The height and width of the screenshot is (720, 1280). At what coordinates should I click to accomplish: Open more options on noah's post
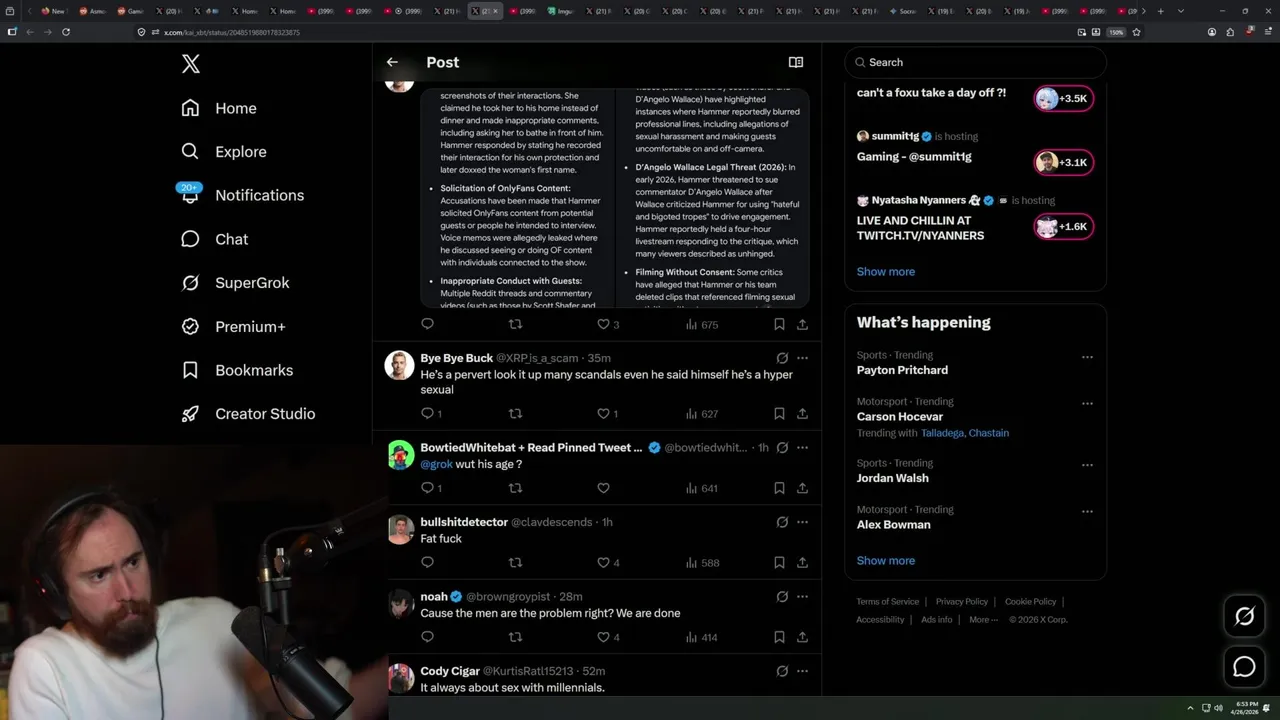802,596
